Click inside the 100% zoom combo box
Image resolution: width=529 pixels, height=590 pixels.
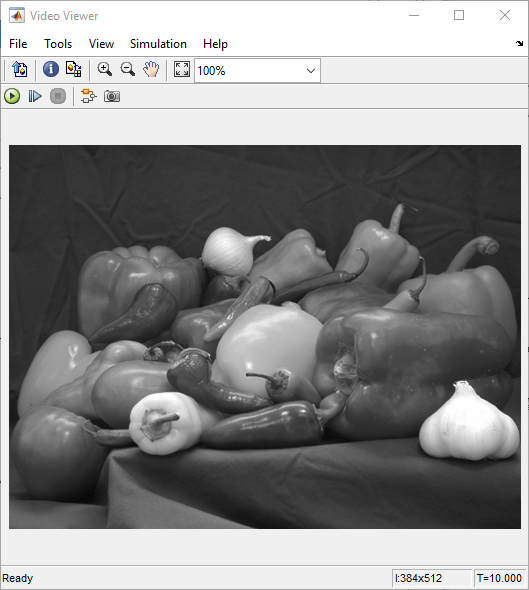(x=257, y=71)
